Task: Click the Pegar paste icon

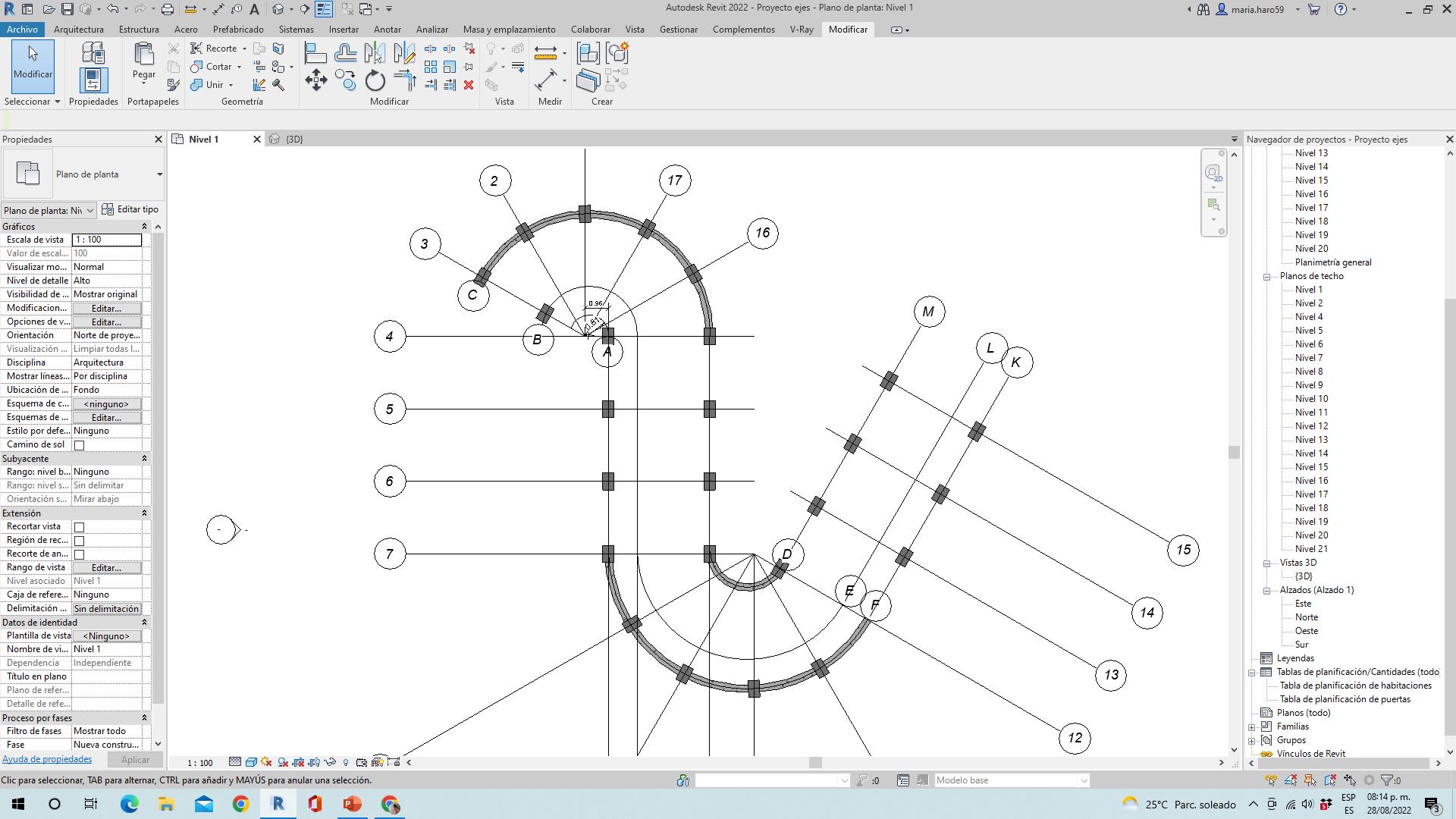Action: (144, 61)
